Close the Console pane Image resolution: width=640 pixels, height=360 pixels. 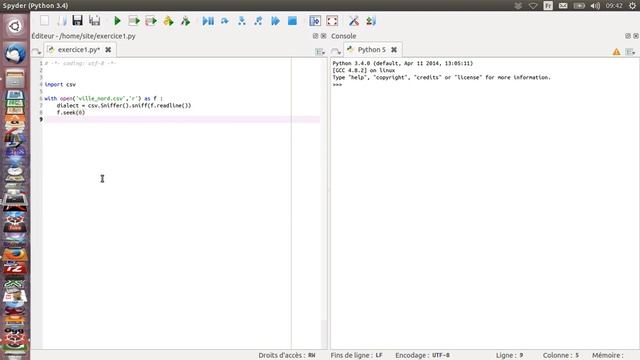tap(636, 36)
